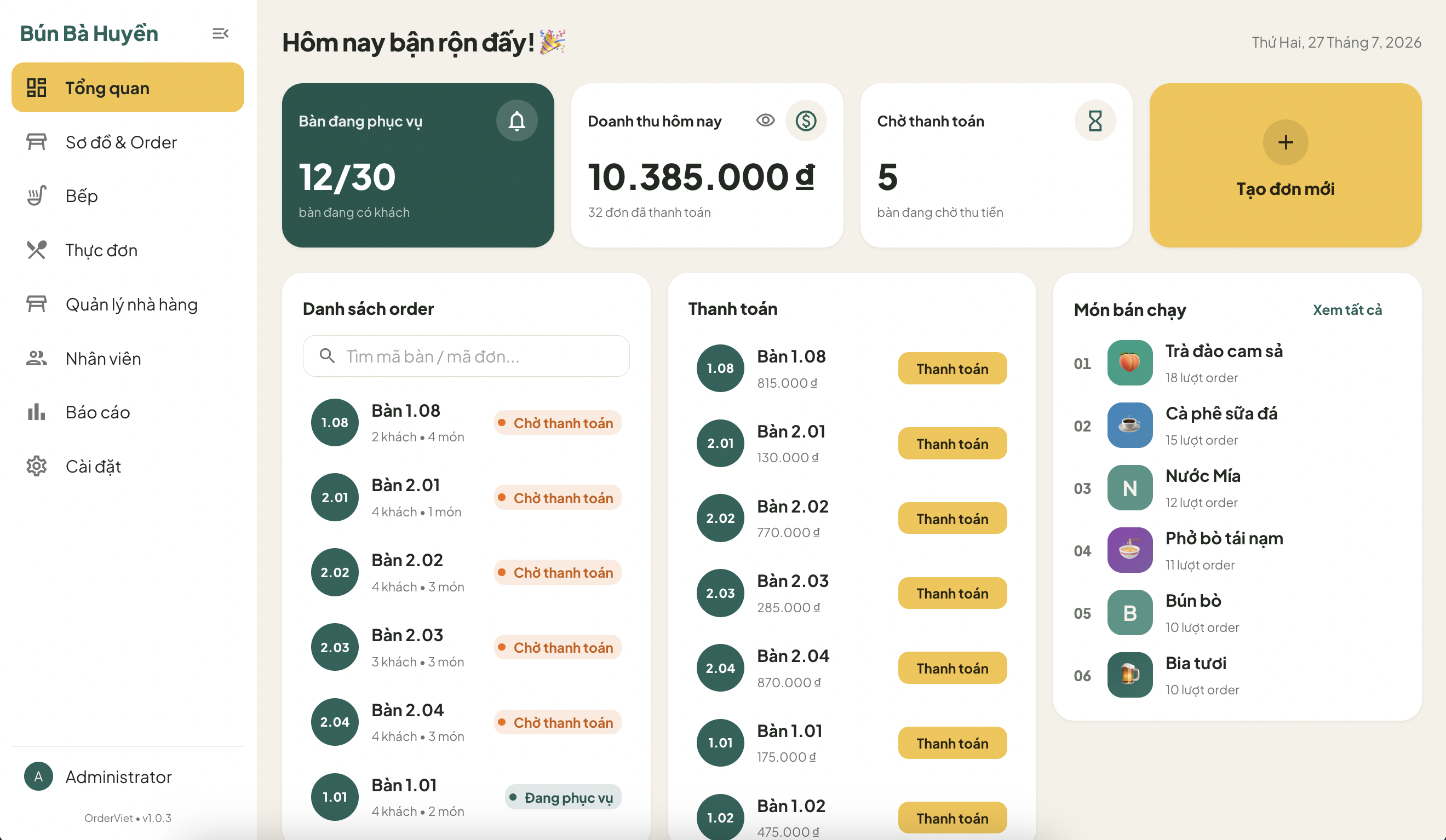The height and width of the screenshot is (840, 1446).
Task: Click the Administrator account name
Action: [x=119, y=777]
